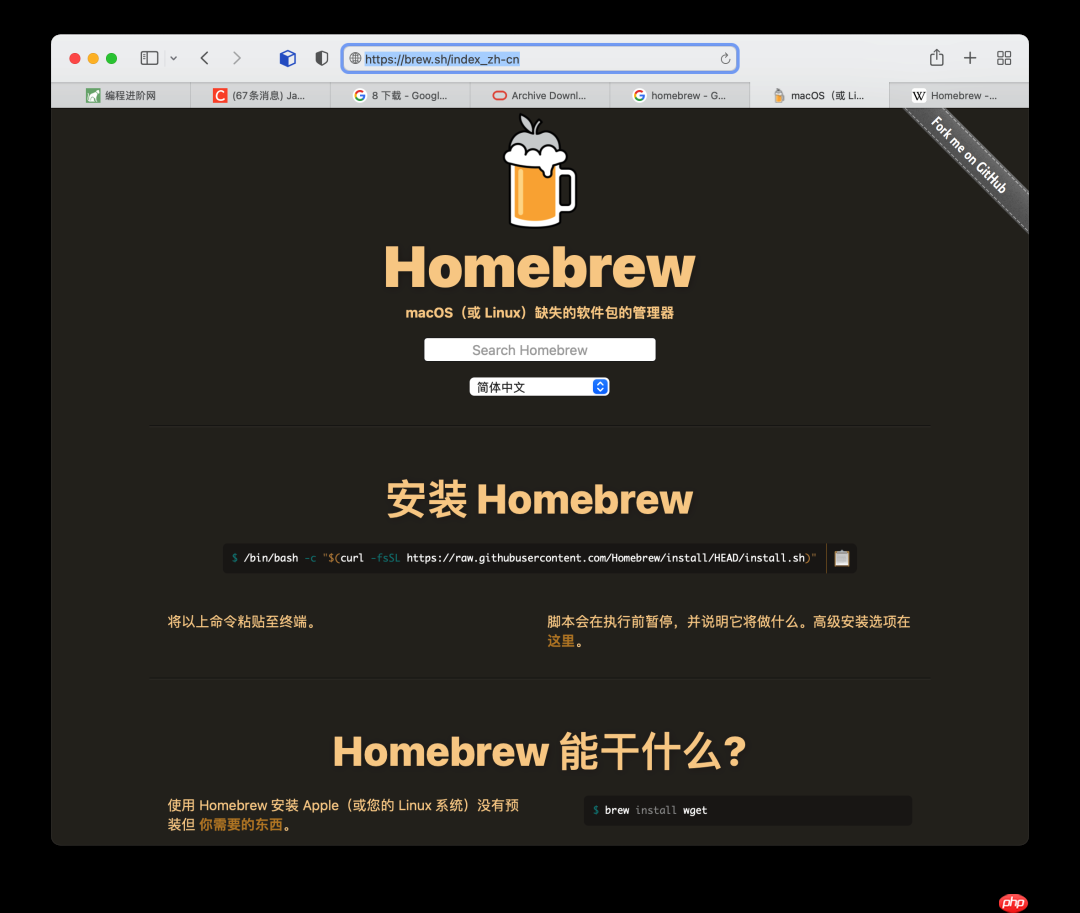Click inside the Search Homebrew field
Image resolution: width=1080 pixels, height=913 pixels.
[539, 349]
